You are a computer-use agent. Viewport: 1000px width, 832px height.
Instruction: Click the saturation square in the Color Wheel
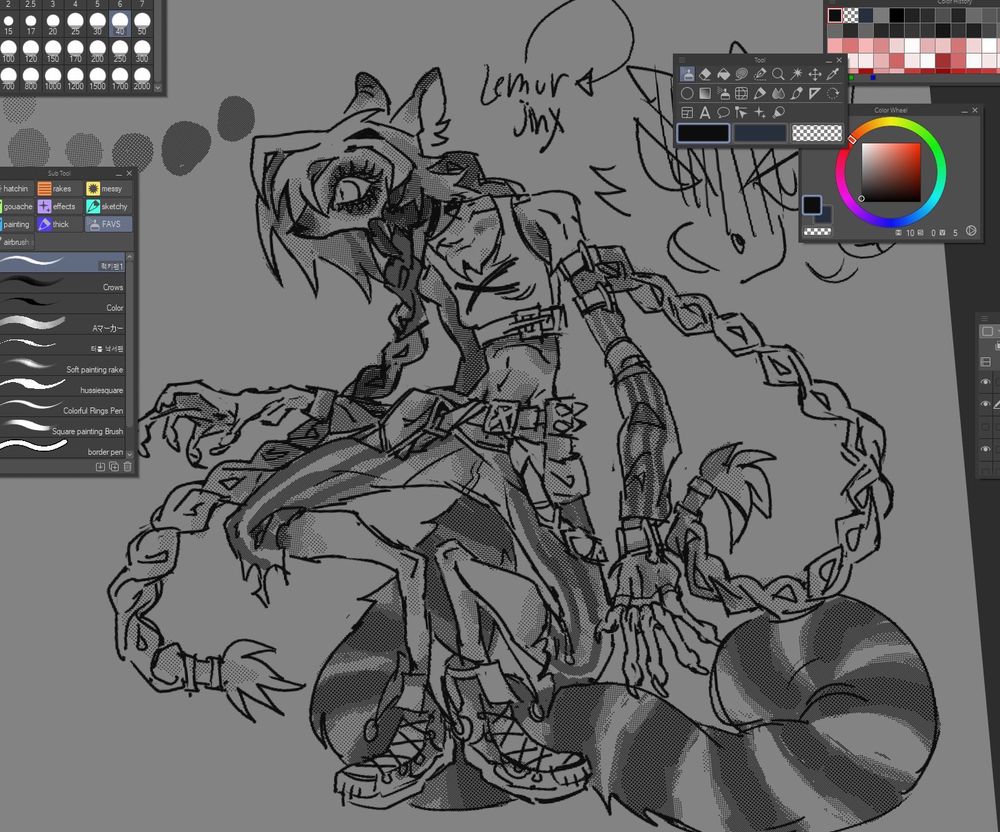891,172
